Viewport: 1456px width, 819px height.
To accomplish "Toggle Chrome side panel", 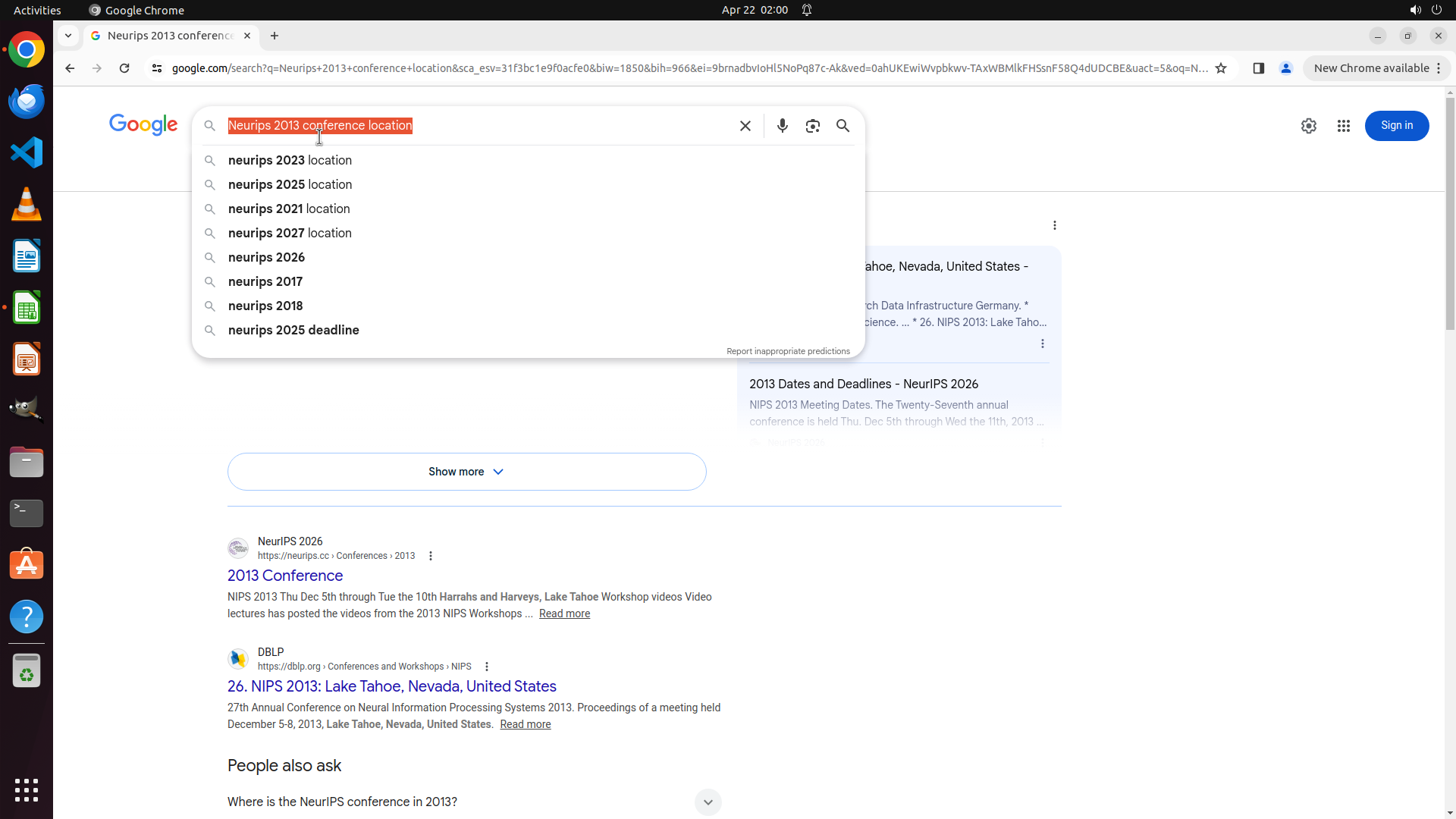I will click(1258, 68).
